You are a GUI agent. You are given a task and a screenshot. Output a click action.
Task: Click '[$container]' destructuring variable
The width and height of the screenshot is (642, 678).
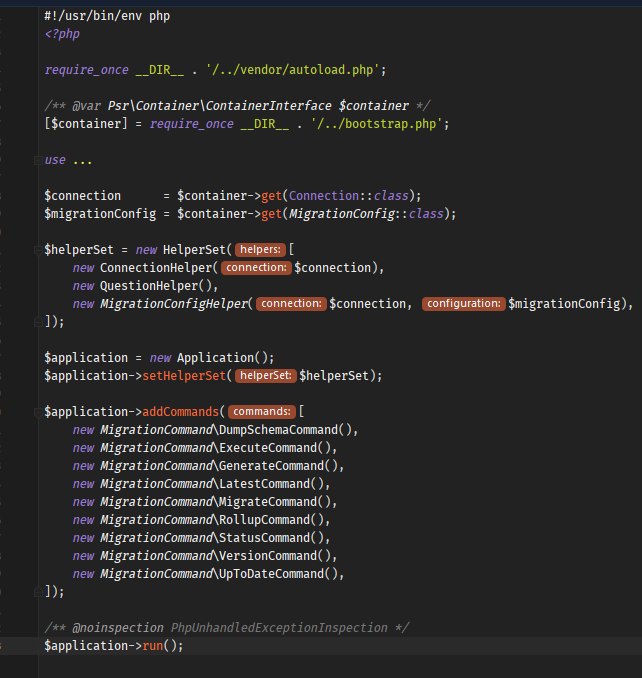point(86,124)
